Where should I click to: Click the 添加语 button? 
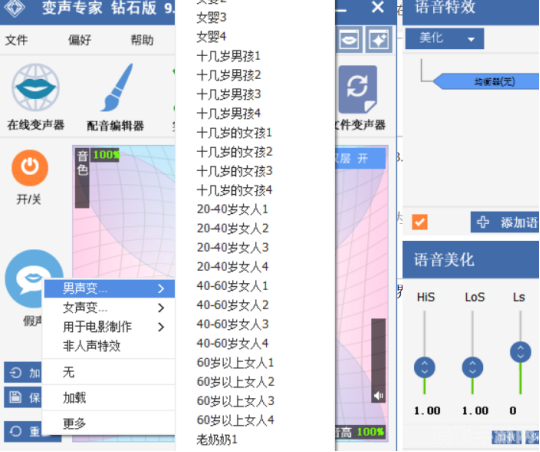click(x=505, y=222)
